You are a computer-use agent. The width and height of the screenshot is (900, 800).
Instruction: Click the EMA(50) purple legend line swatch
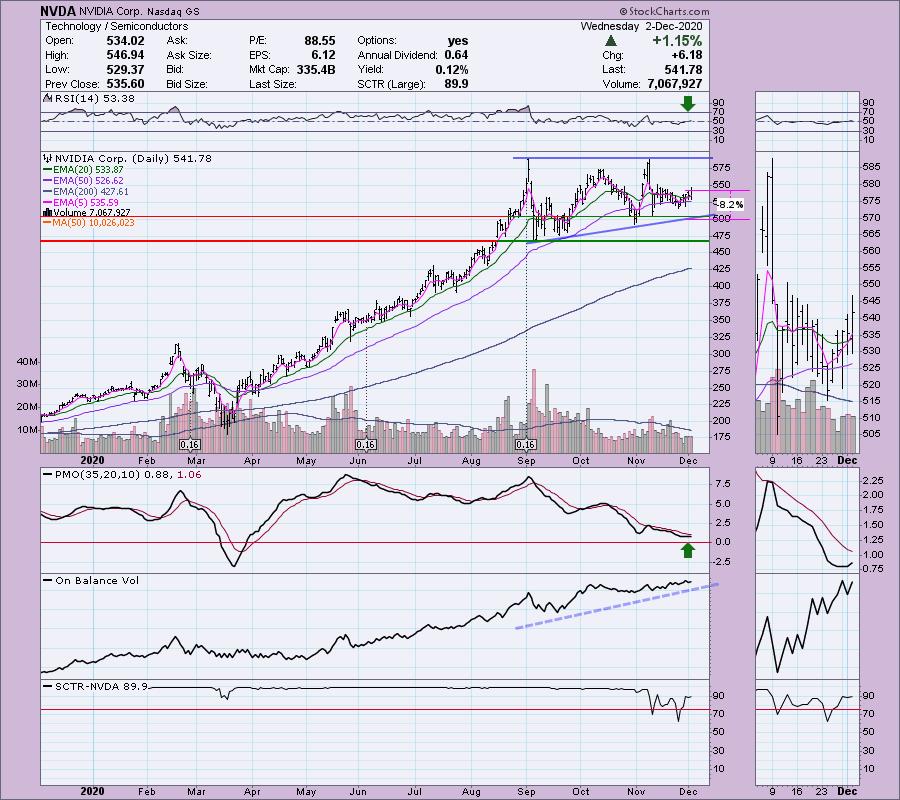(x=48, y=181)
